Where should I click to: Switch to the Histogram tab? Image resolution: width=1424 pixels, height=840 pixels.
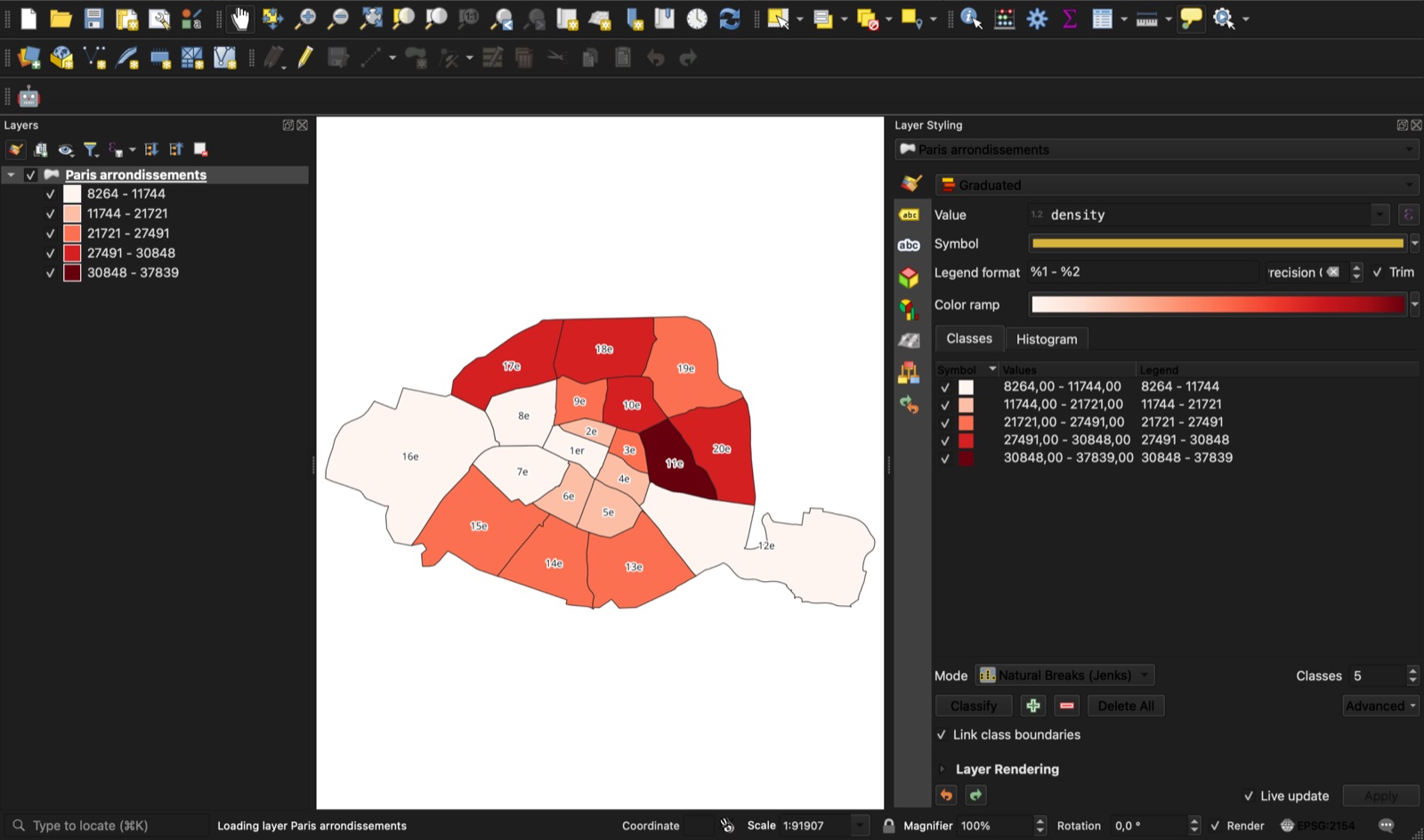(x=1047, y=339)
